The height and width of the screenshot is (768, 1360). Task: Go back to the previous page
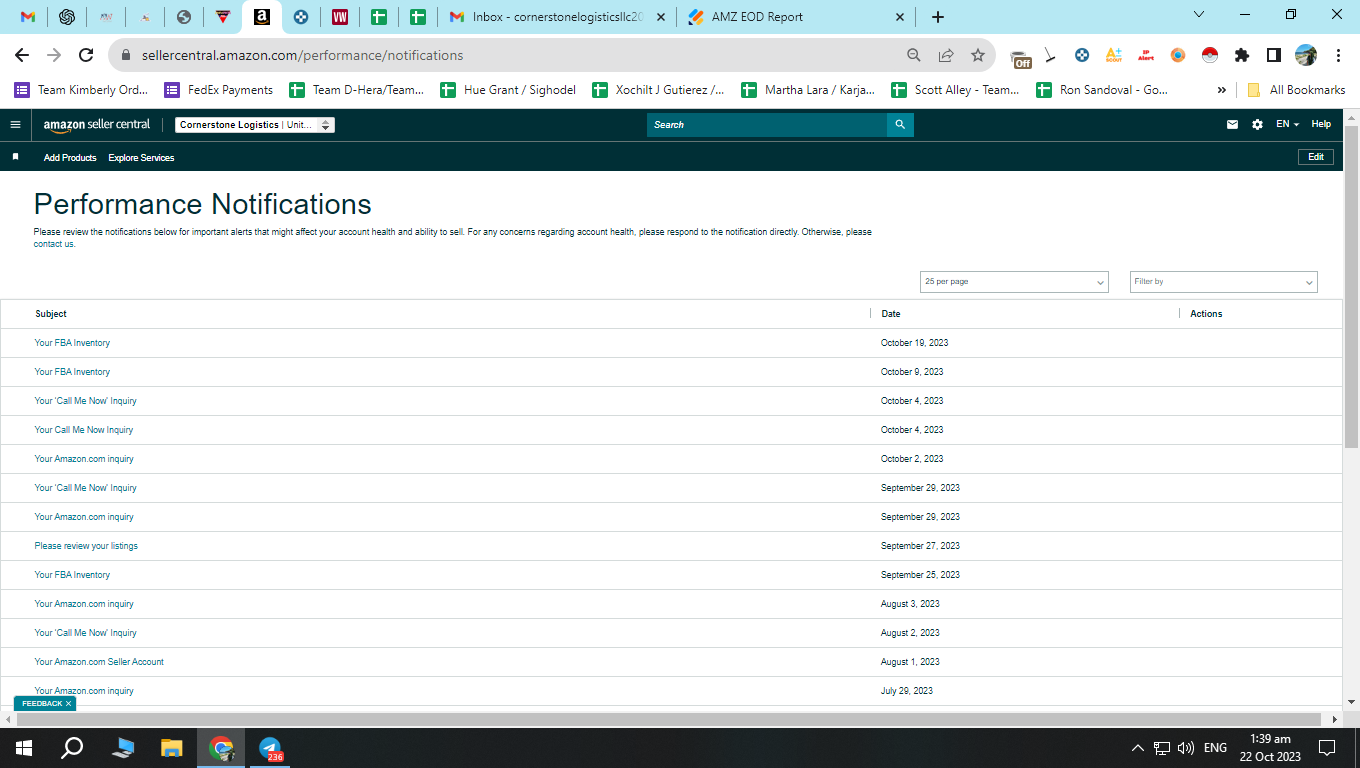(22, 55)
